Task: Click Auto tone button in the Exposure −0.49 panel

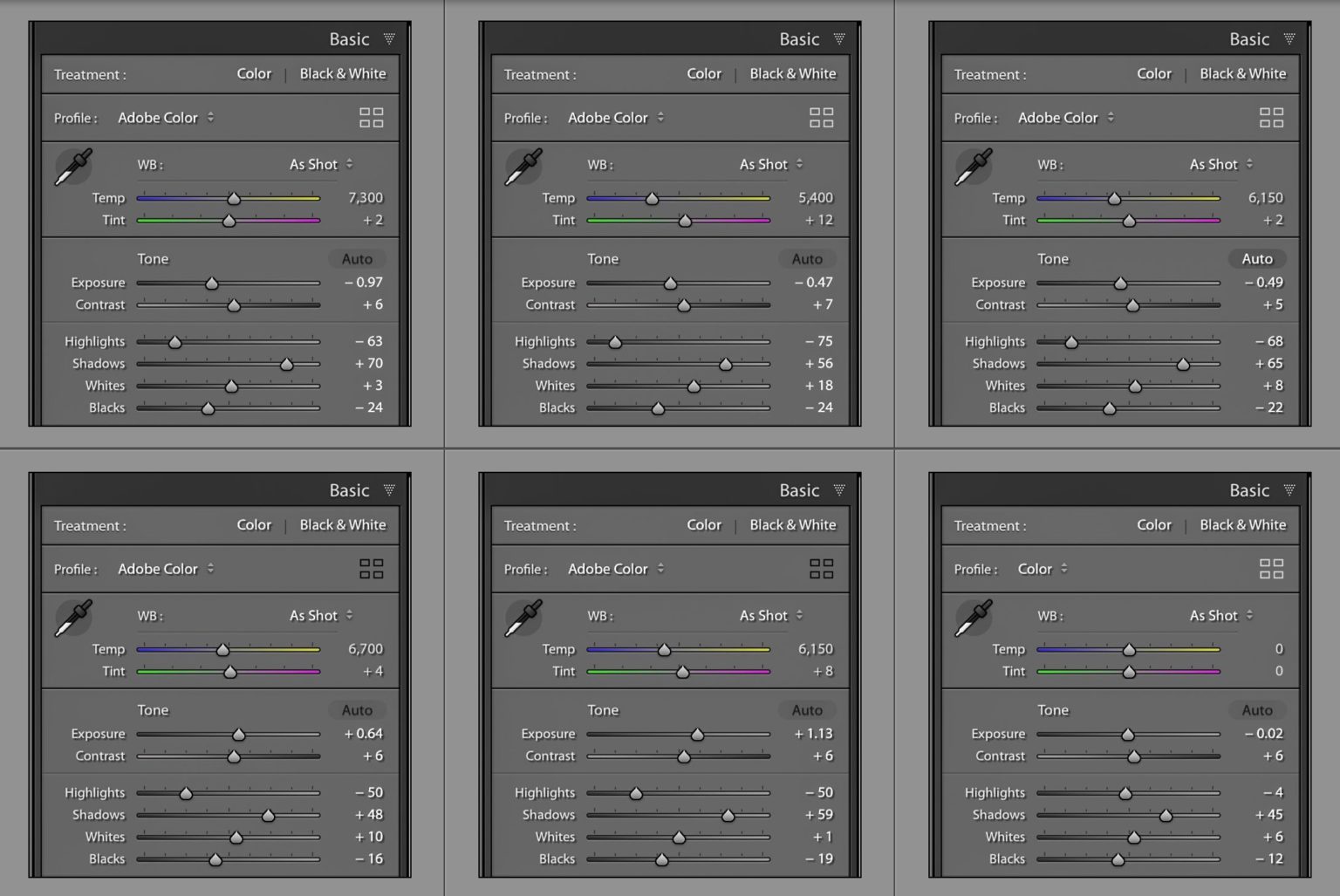Action: click(1256, 259)
